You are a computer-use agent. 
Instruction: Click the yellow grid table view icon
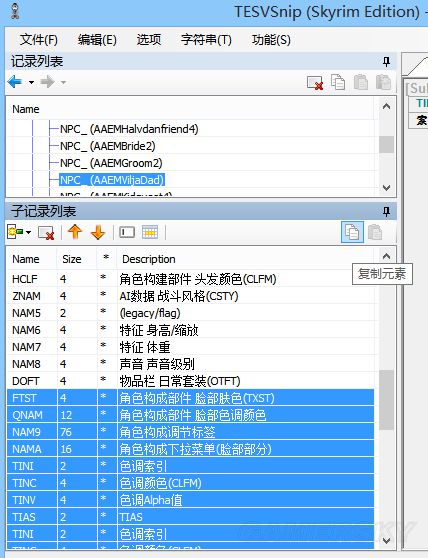[x=150, y=232]
